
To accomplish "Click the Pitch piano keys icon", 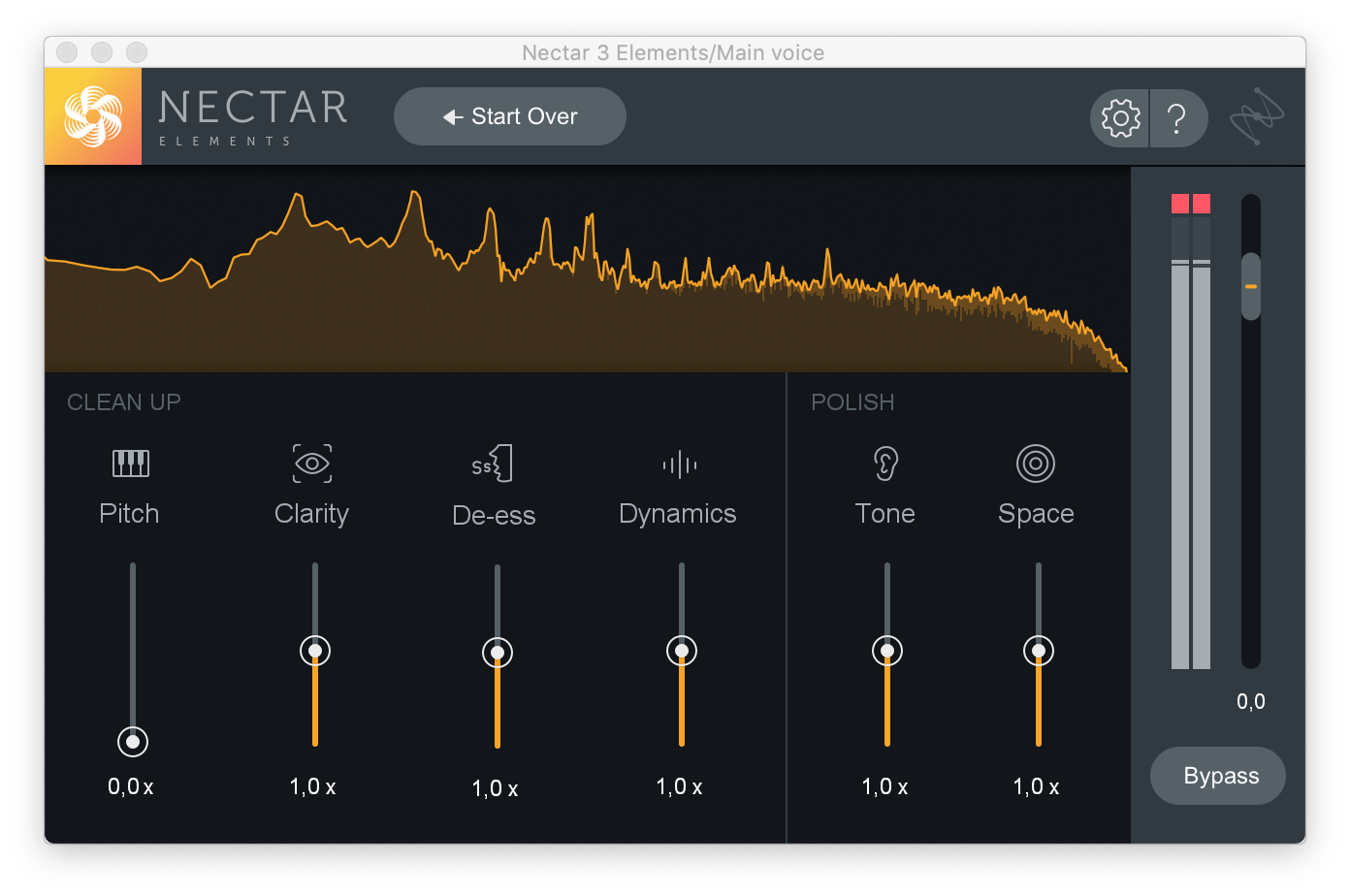I will 131,464.
